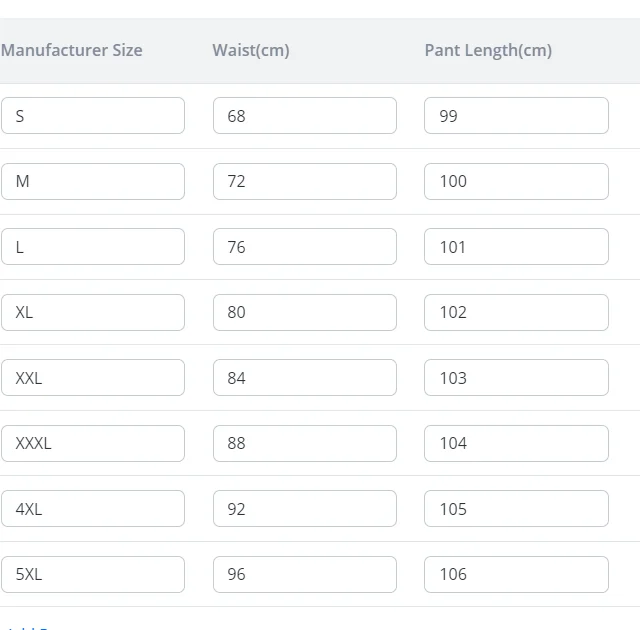Image resolution: width=640 pixels, height=630 pixels.
Task: Edit the Waist field with value 84
Action: (x=304, y=378)
